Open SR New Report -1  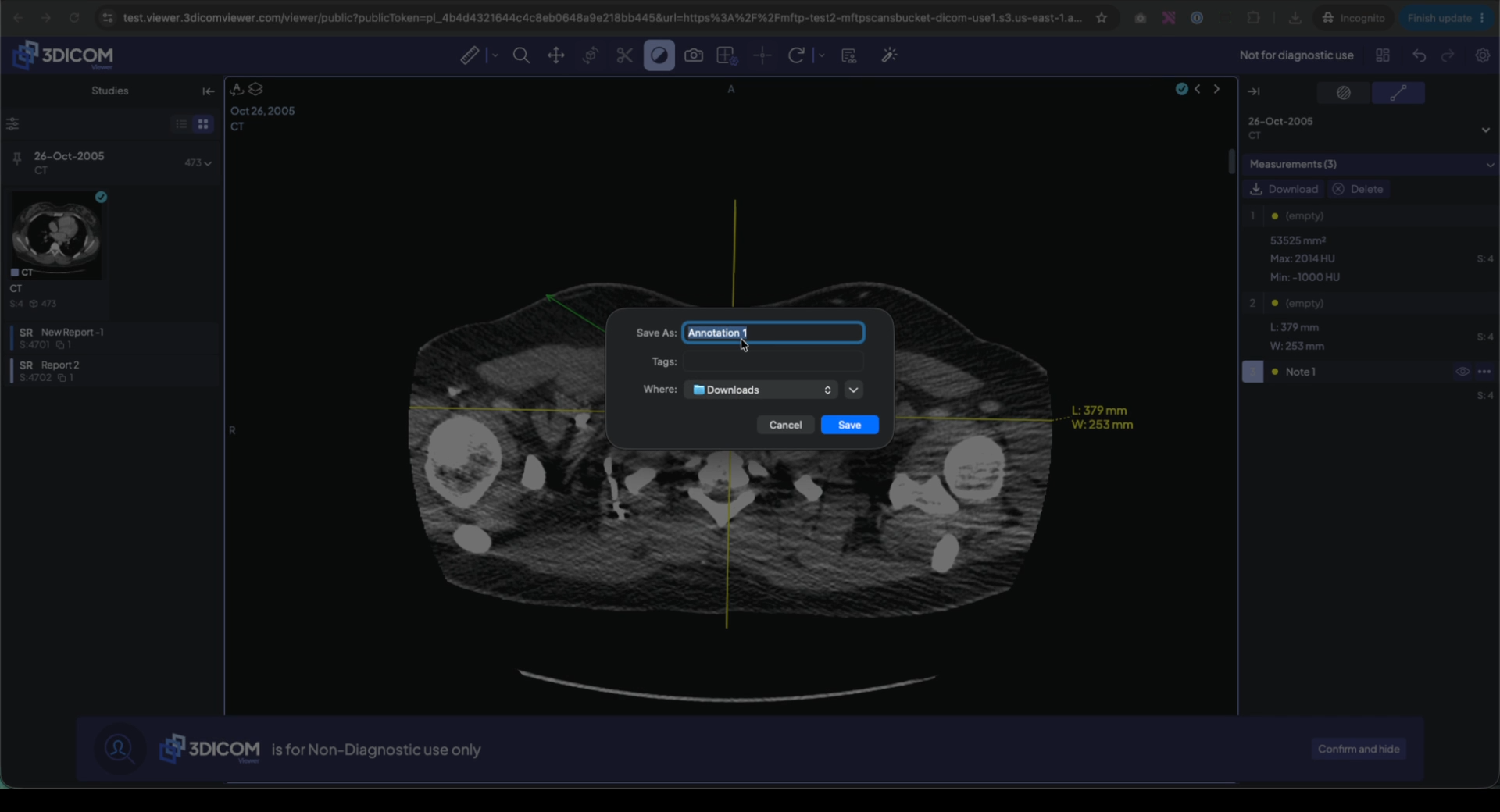pyautogui.click(x=113, y=338)
